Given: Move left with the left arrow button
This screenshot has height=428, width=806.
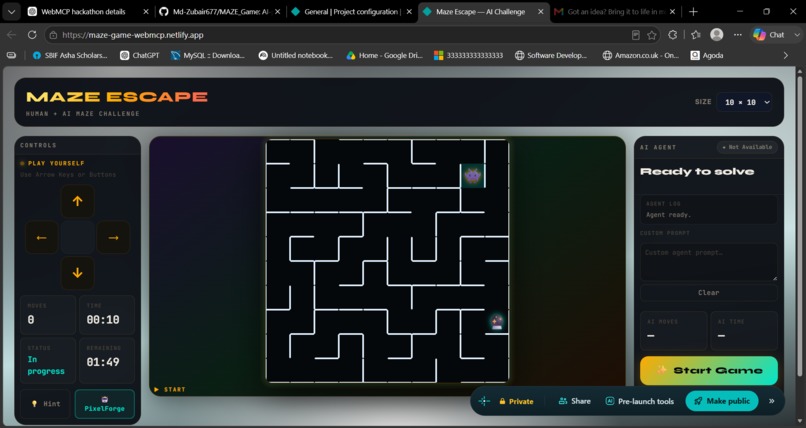Looking at the screenshot, I should click(x=42, y=237).
